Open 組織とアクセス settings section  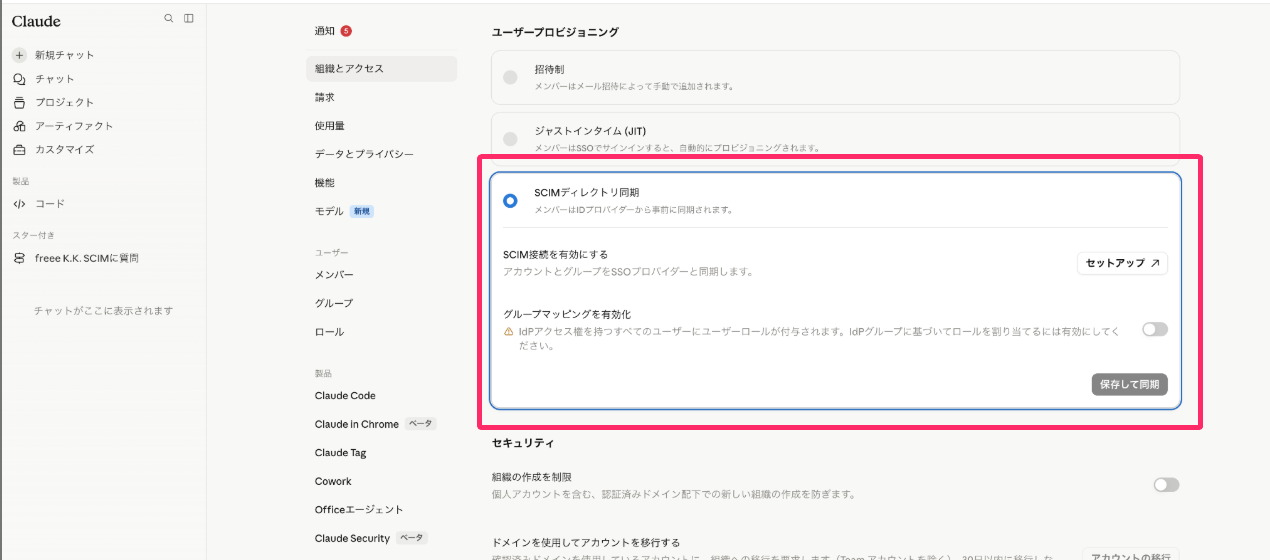tap(381, 69)
